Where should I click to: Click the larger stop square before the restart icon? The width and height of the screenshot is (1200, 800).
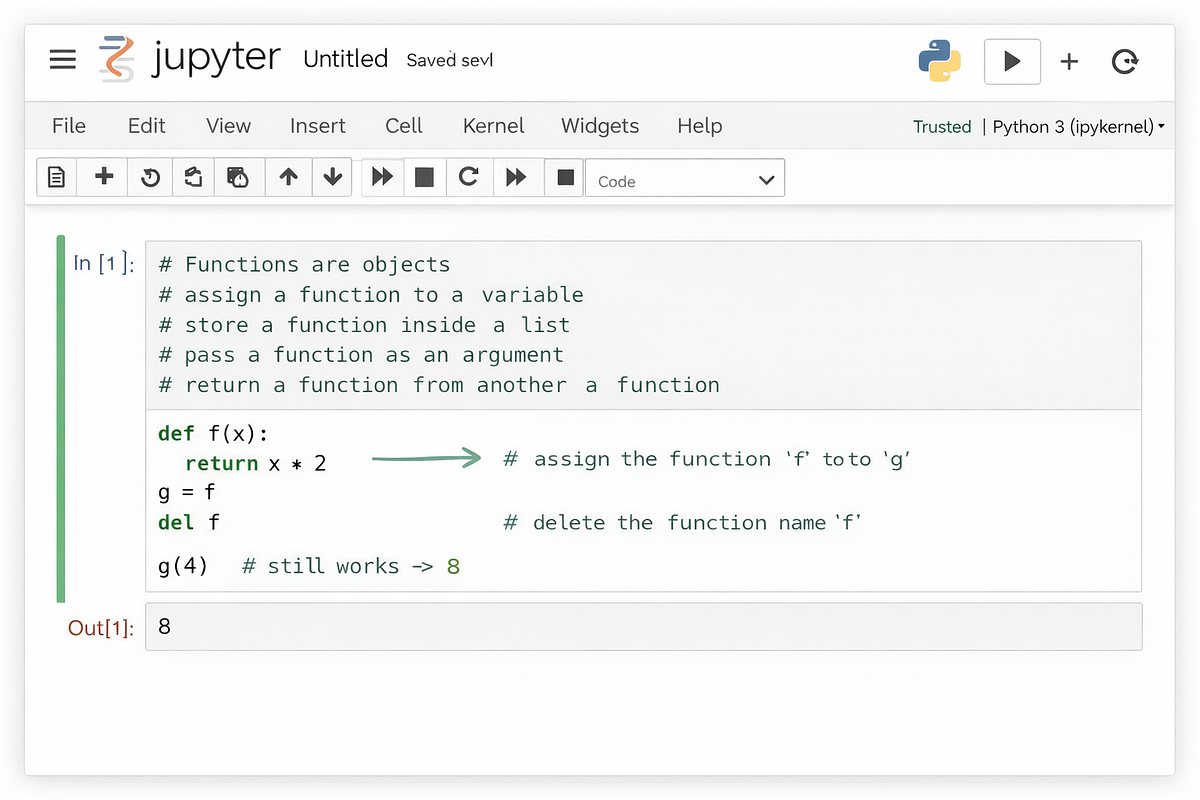[x=424, y=177]
